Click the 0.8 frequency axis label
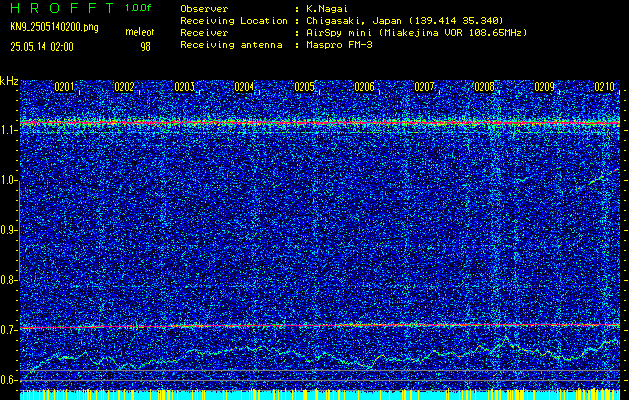The image size is (629, 400). point(8,280)
